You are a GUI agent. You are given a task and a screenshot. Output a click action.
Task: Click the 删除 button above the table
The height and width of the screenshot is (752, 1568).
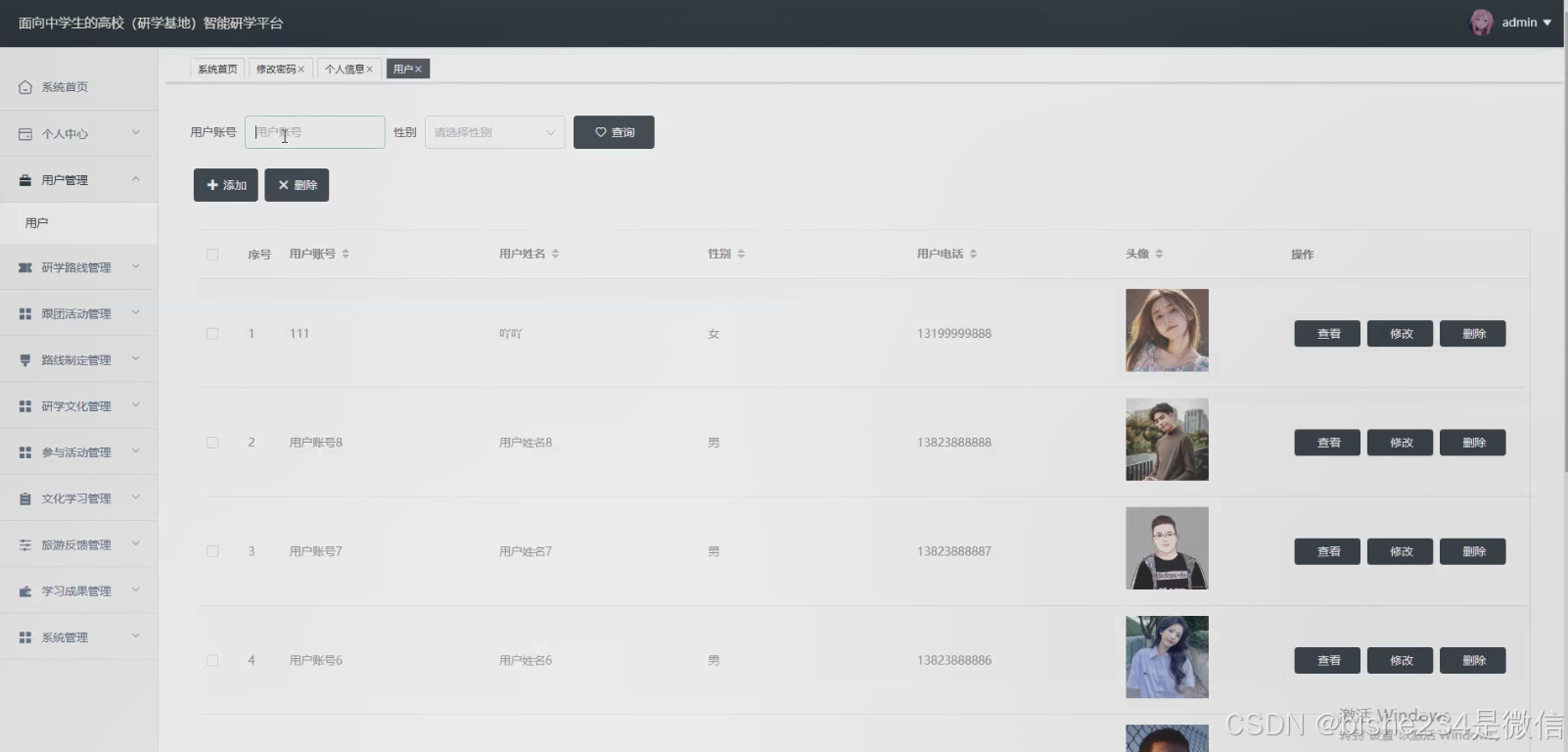tap(297, 185)
